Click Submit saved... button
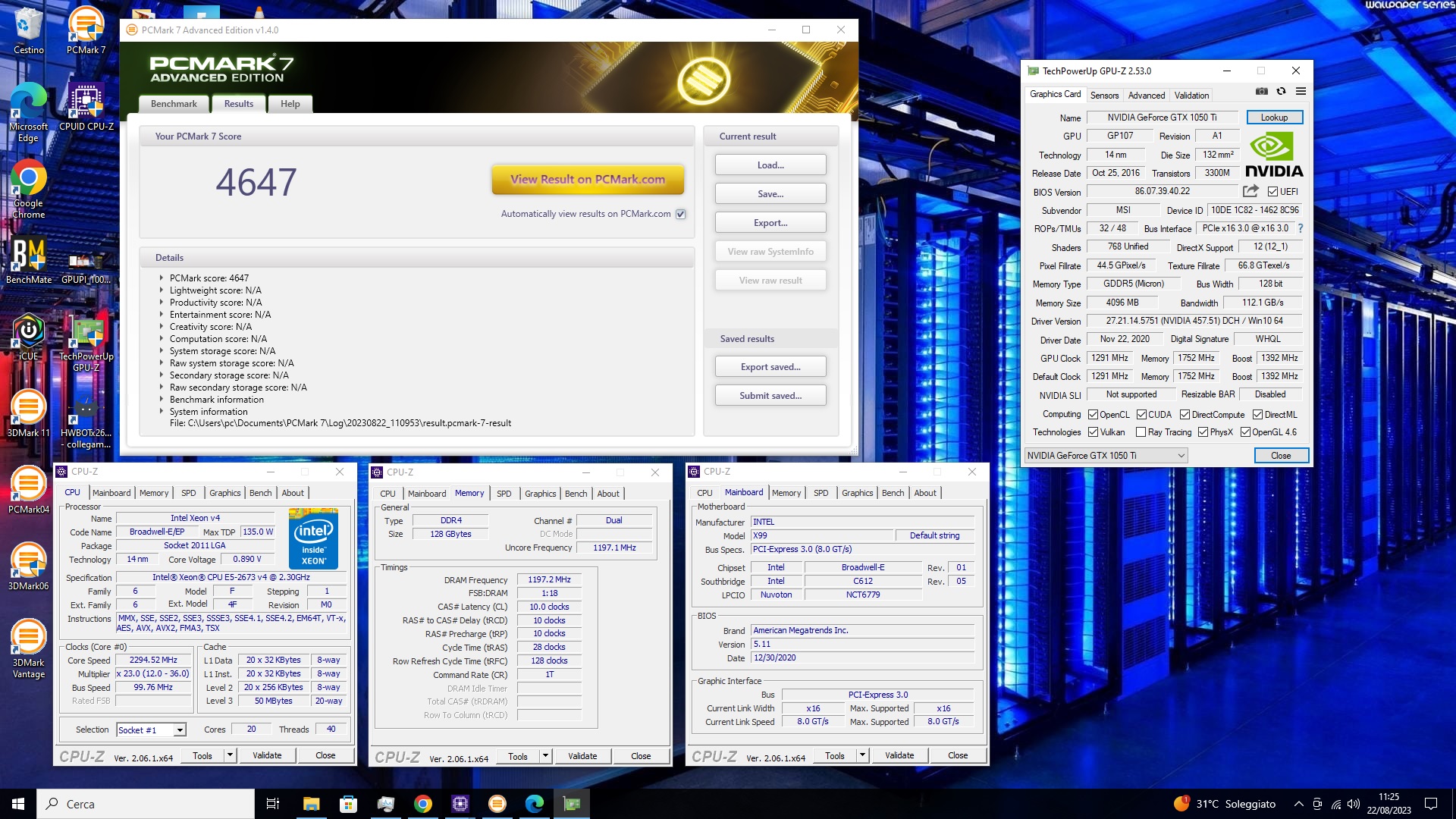 click(x=770, y=396)
